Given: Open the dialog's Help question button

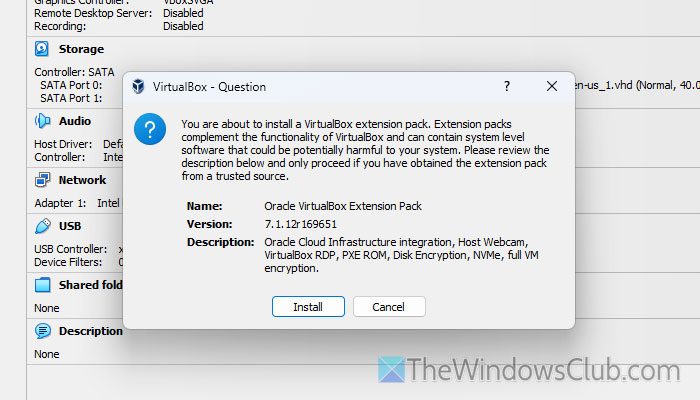Looking at the screenshot, I should (508, 87).
